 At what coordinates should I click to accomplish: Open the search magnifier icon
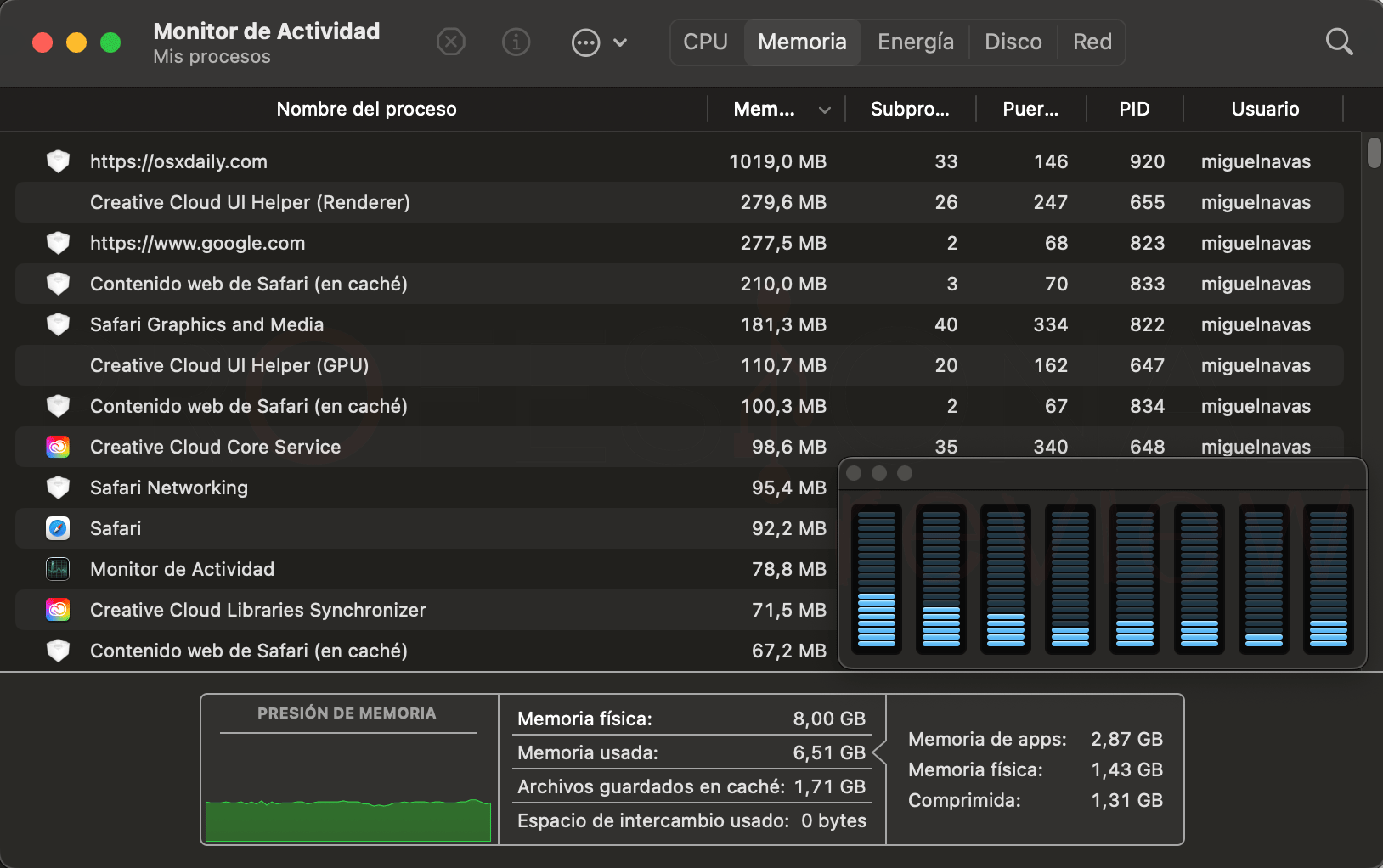coord(1339,42)
